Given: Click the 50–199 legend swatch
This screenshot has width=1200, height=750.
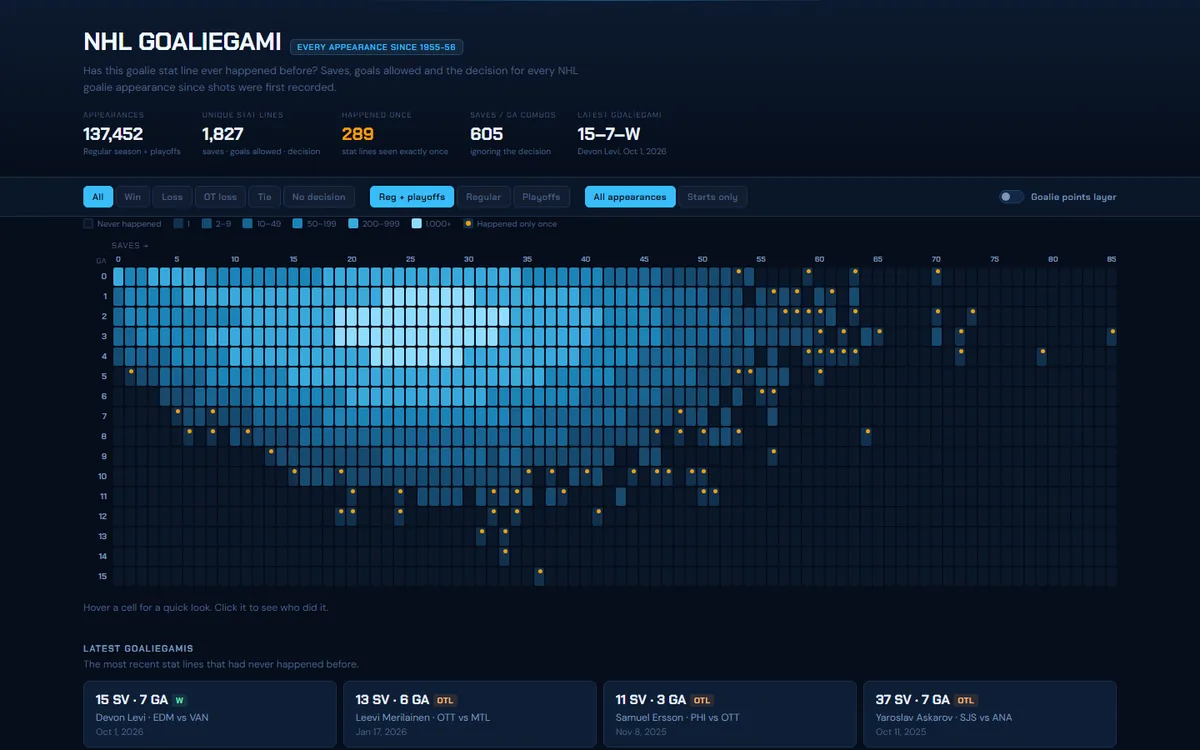Looking at the screenshot, I should (x=297, y=224).
